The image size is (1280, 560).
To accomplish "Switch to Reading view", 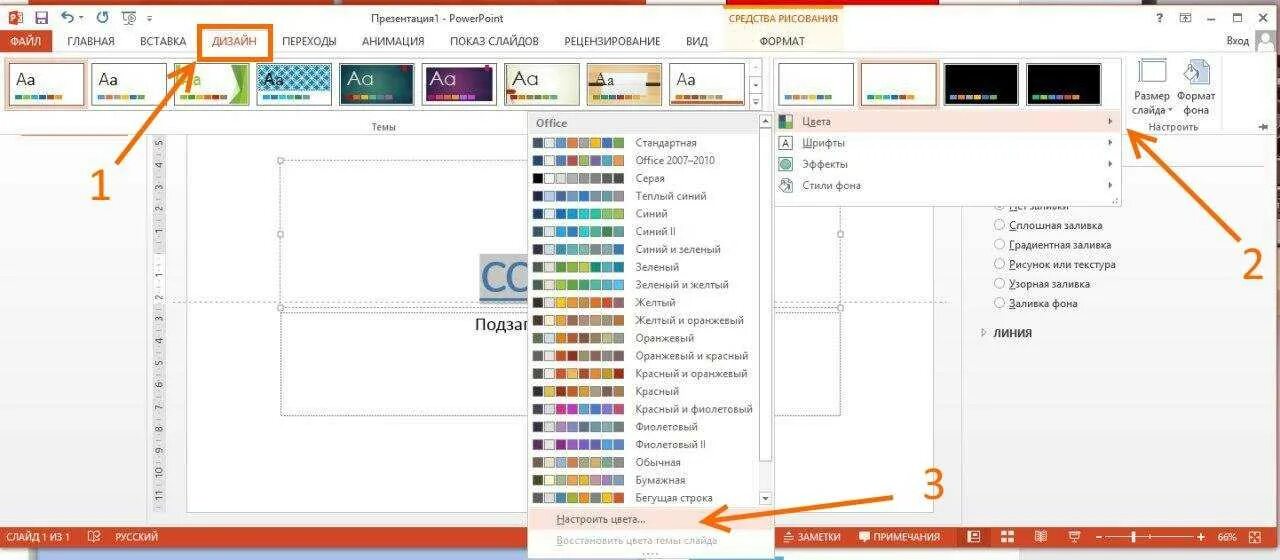I will pyautogui.click(x=1041, y=537).
